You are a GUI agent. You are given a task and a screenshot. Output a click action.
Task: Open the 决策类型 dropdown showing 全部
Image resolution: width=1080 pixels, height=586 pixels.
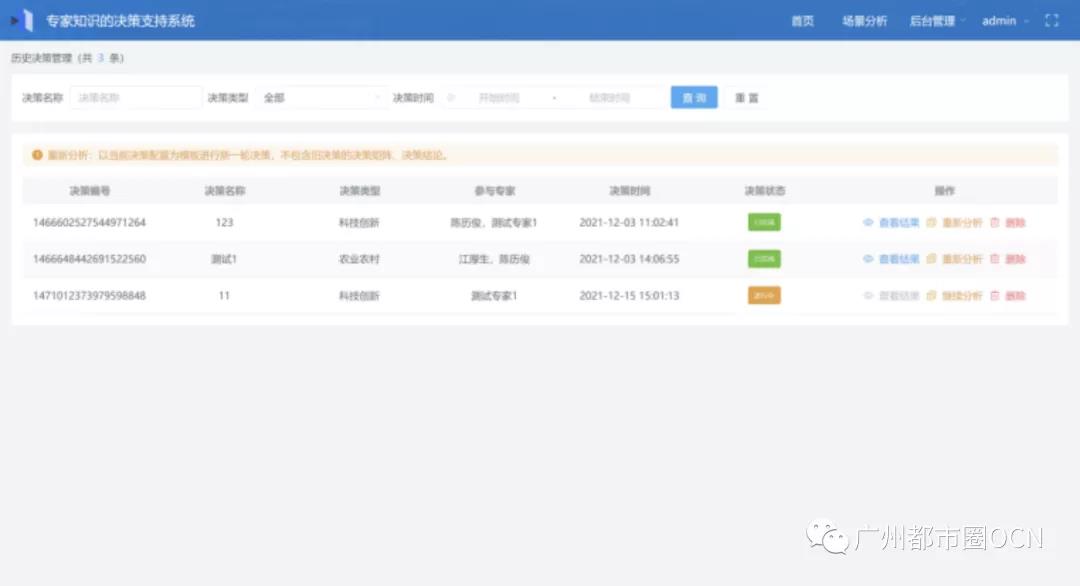click(x=321, y=98)
